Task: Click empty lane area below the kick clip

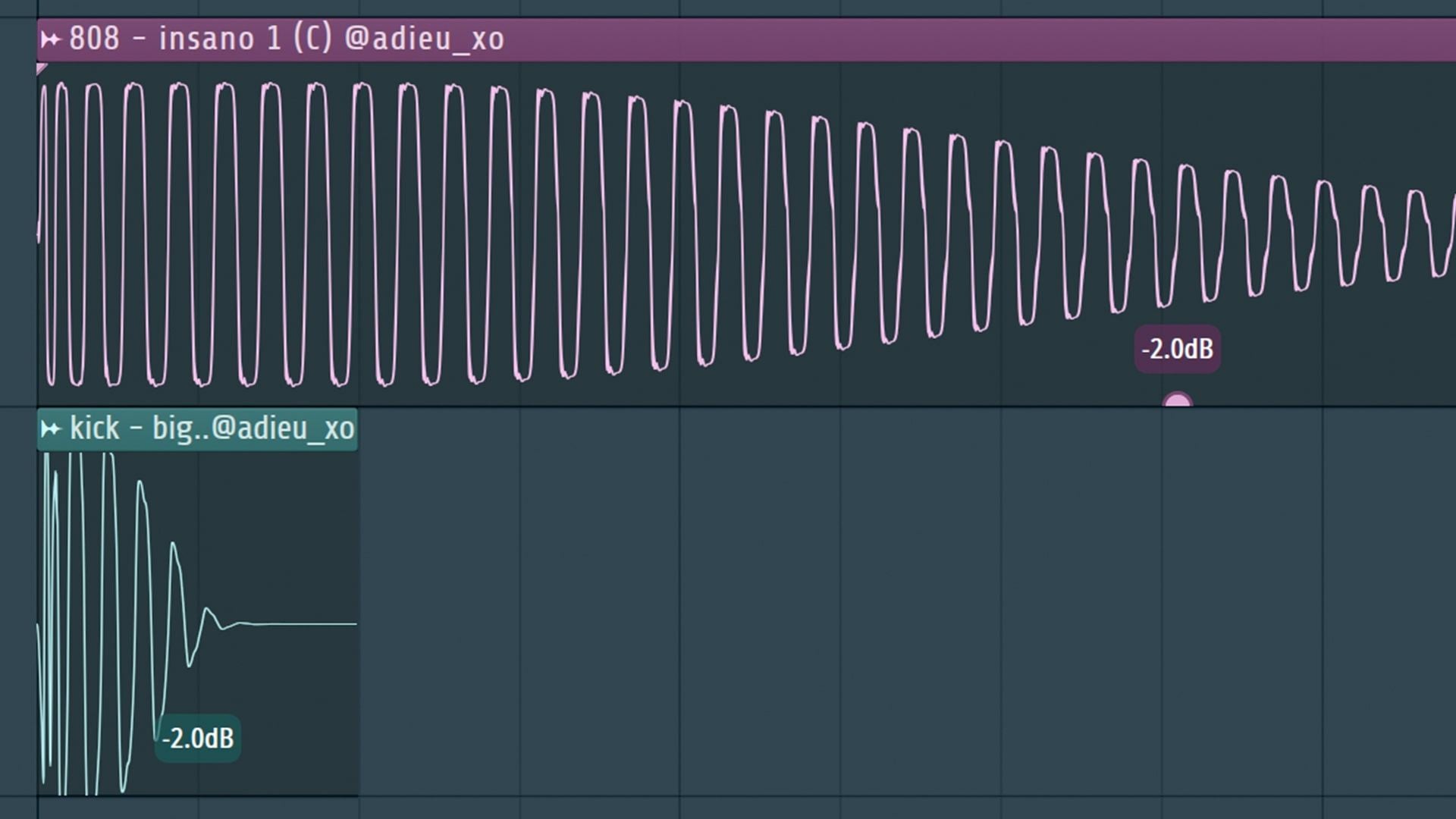Action: pos(197,808)
